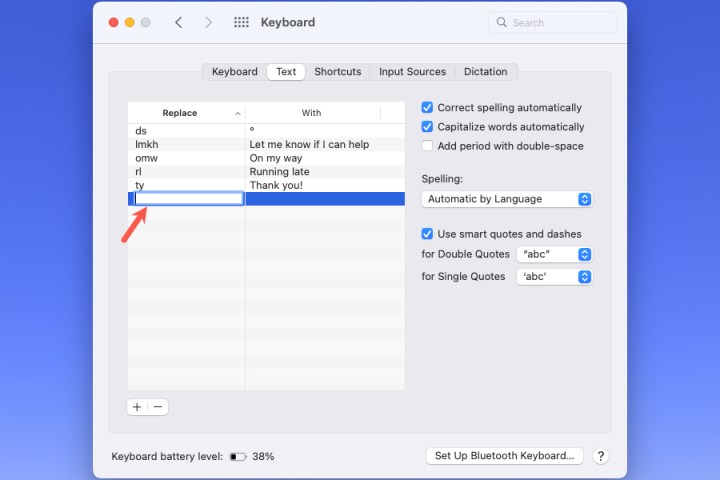Click the magnifying glass search icon
The width and height of the screenshot is (720, 480).
(x=502, y=22)
